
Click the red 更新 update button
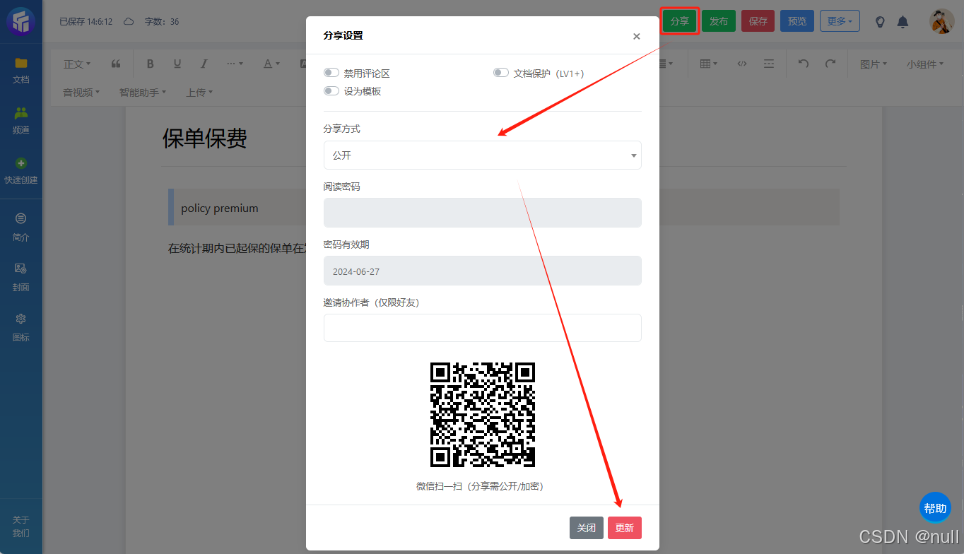pyautogui.click(x=625, y=528)
